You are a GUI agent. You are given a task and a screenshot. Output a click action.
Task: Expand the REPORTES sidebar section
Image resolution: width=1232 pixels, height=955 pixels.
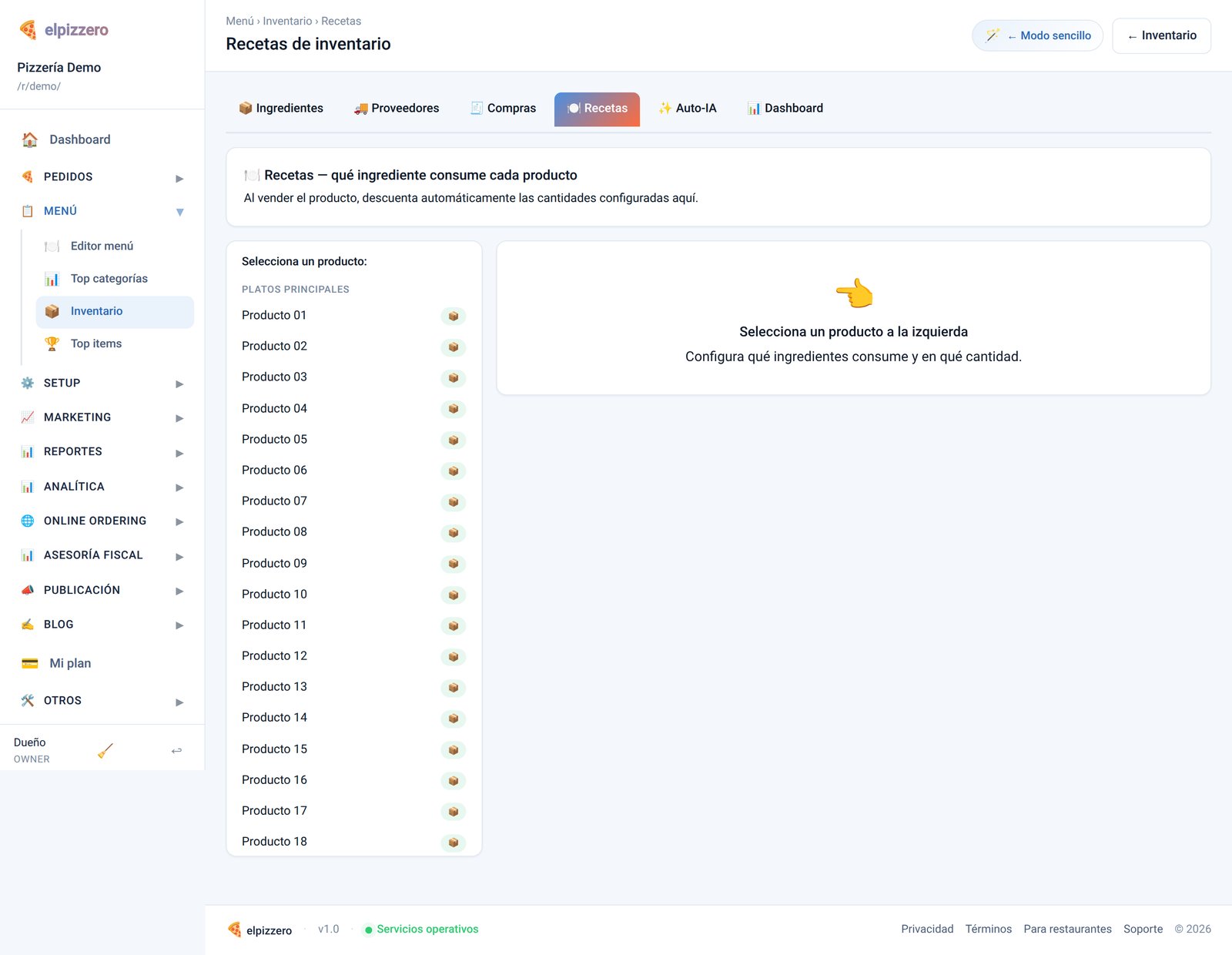coord(102,451)
